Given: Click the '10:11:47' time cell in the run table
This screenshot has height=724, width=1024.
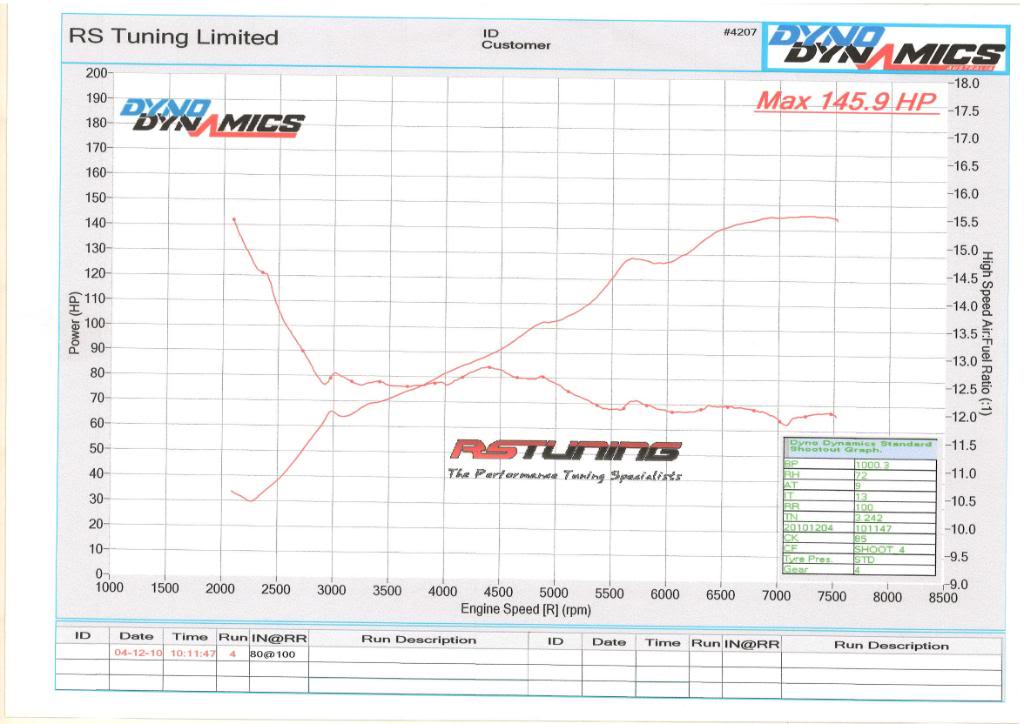Looking at the screenshot, I should pos(189,653).
